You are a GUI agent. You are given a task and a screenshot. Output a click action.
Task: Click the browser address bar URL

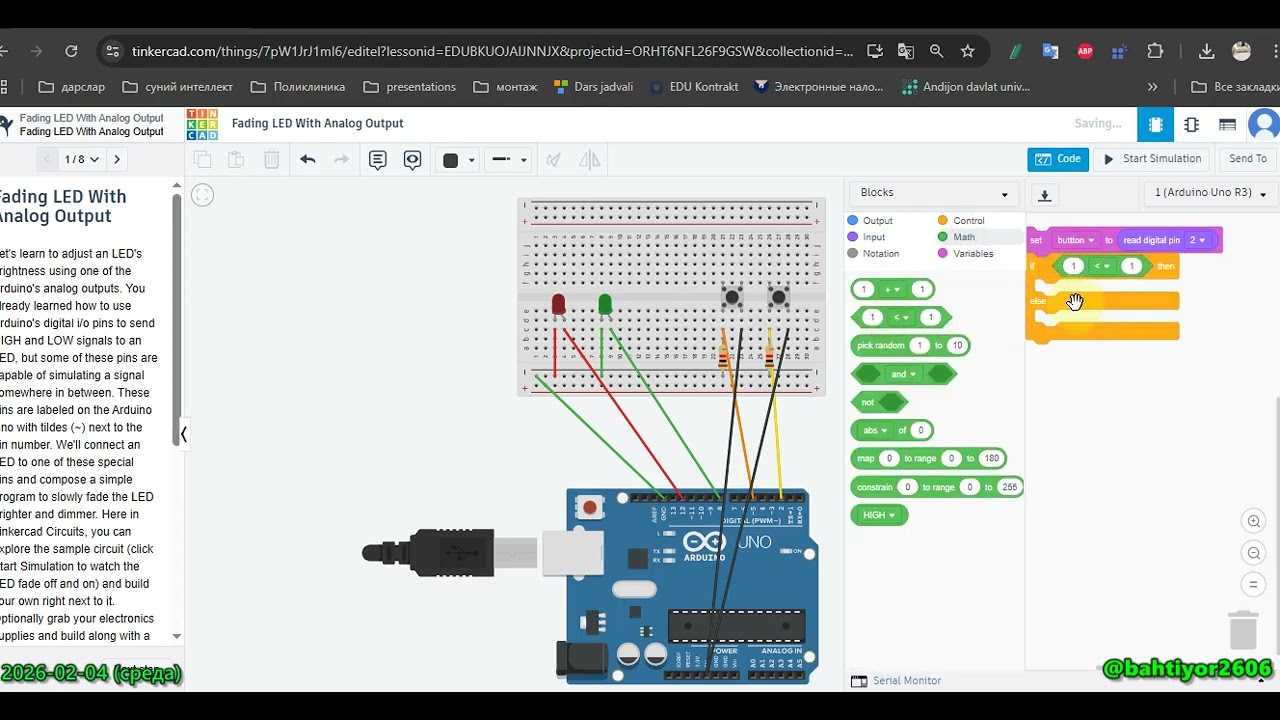(x=492, y=51)
